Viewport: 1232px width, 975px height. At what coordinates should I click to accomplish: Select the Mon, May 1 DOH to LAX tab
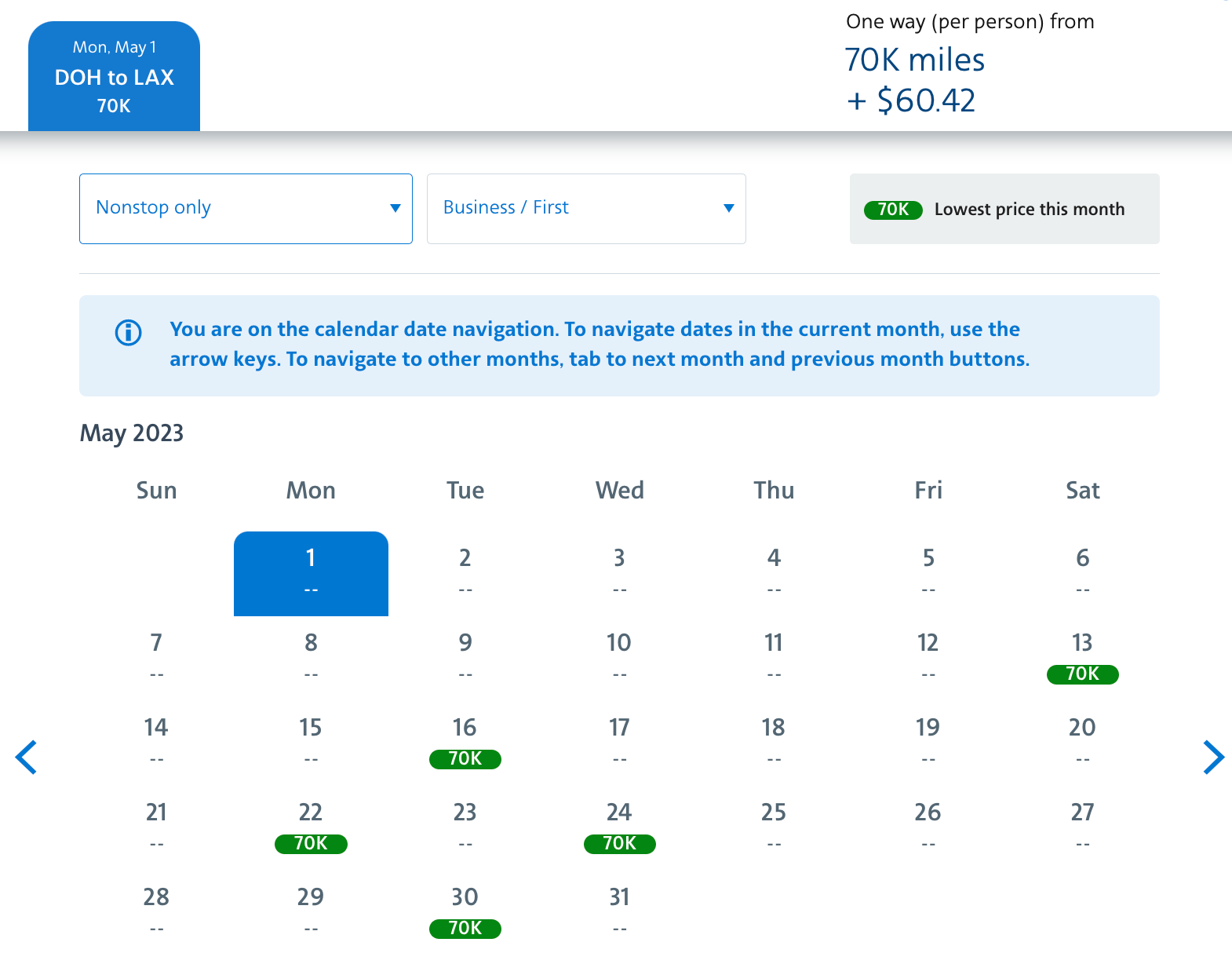click(x=115, y=76)
